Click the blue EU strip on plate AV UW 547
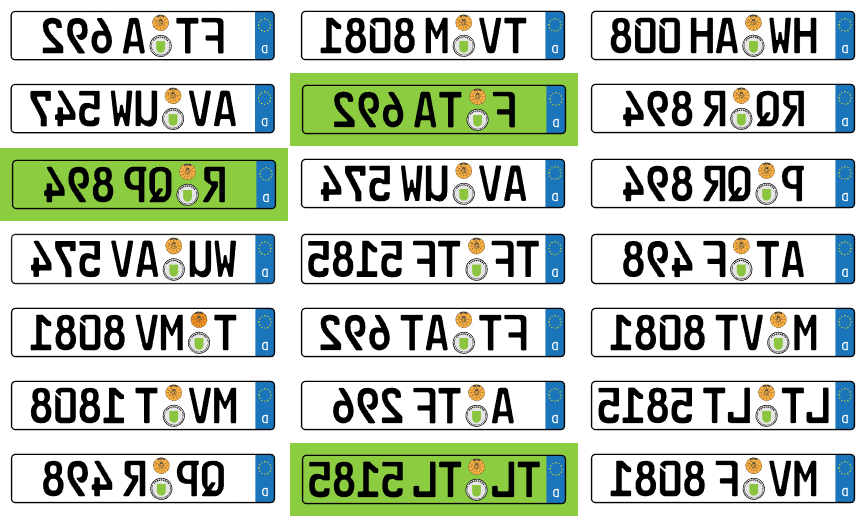 coord(265,109)
